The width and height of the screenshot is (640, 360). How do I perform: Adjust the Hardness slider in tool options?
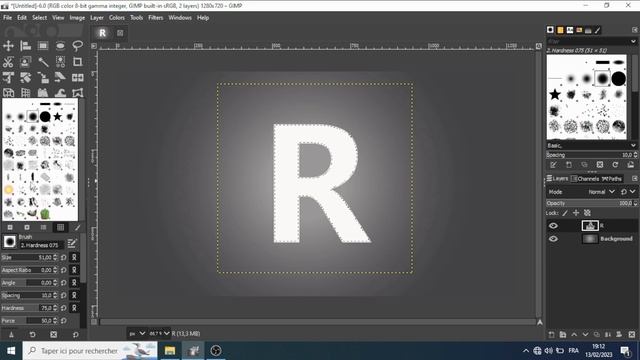click(29, 308)
